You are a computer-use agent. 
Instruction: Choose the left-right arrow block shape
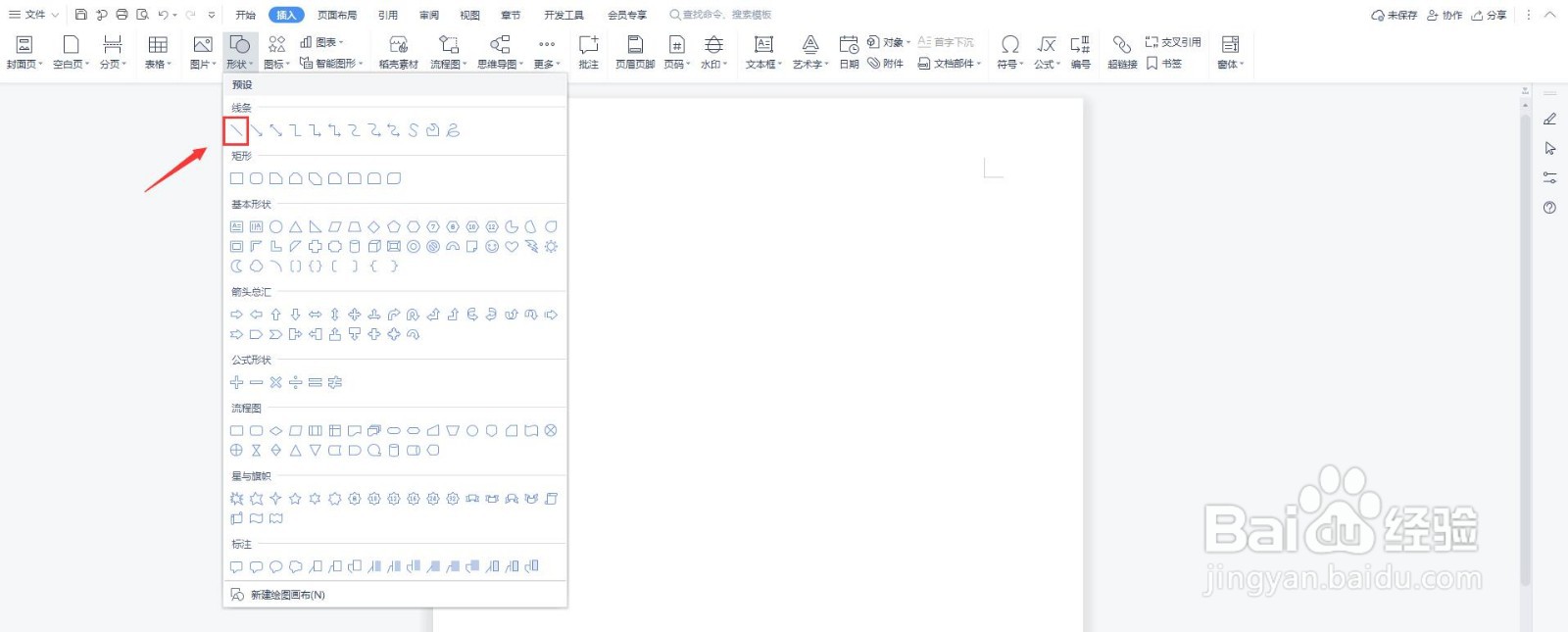(x=315, y=315)
